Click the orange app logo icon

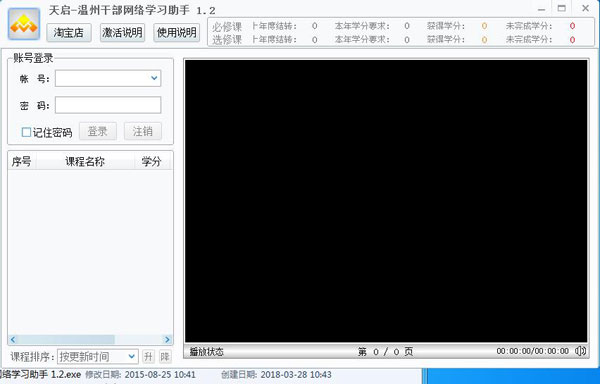click(x=24, y=24)
